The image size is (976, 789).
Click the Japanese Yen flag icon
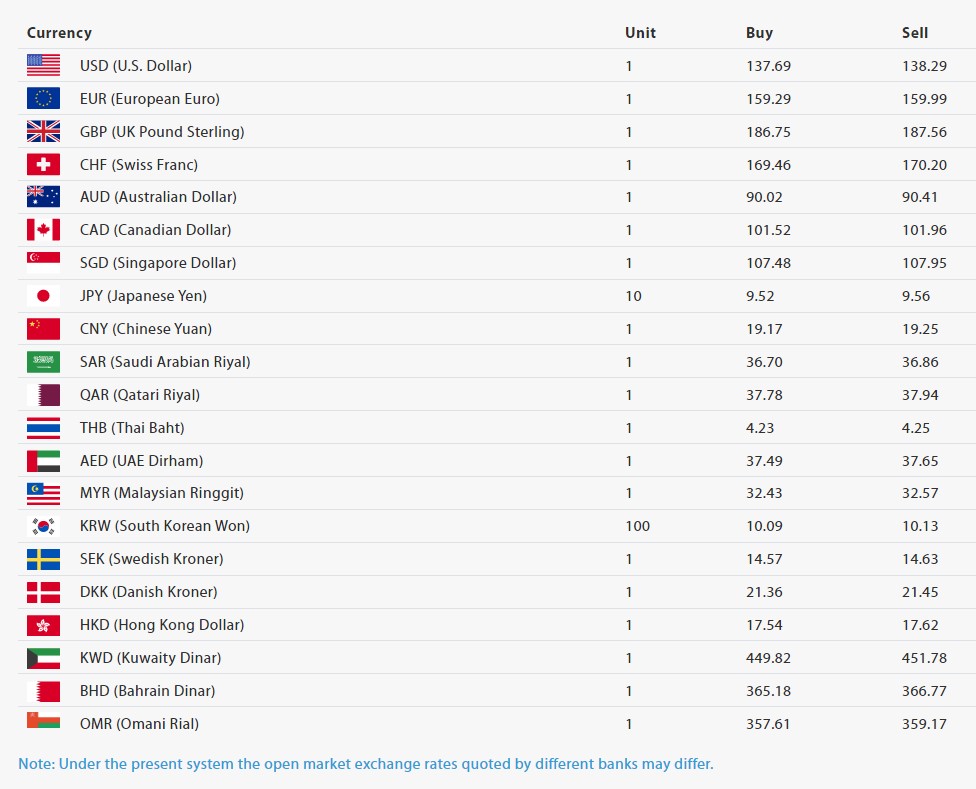pyautogui.click(x=43, y=296)
